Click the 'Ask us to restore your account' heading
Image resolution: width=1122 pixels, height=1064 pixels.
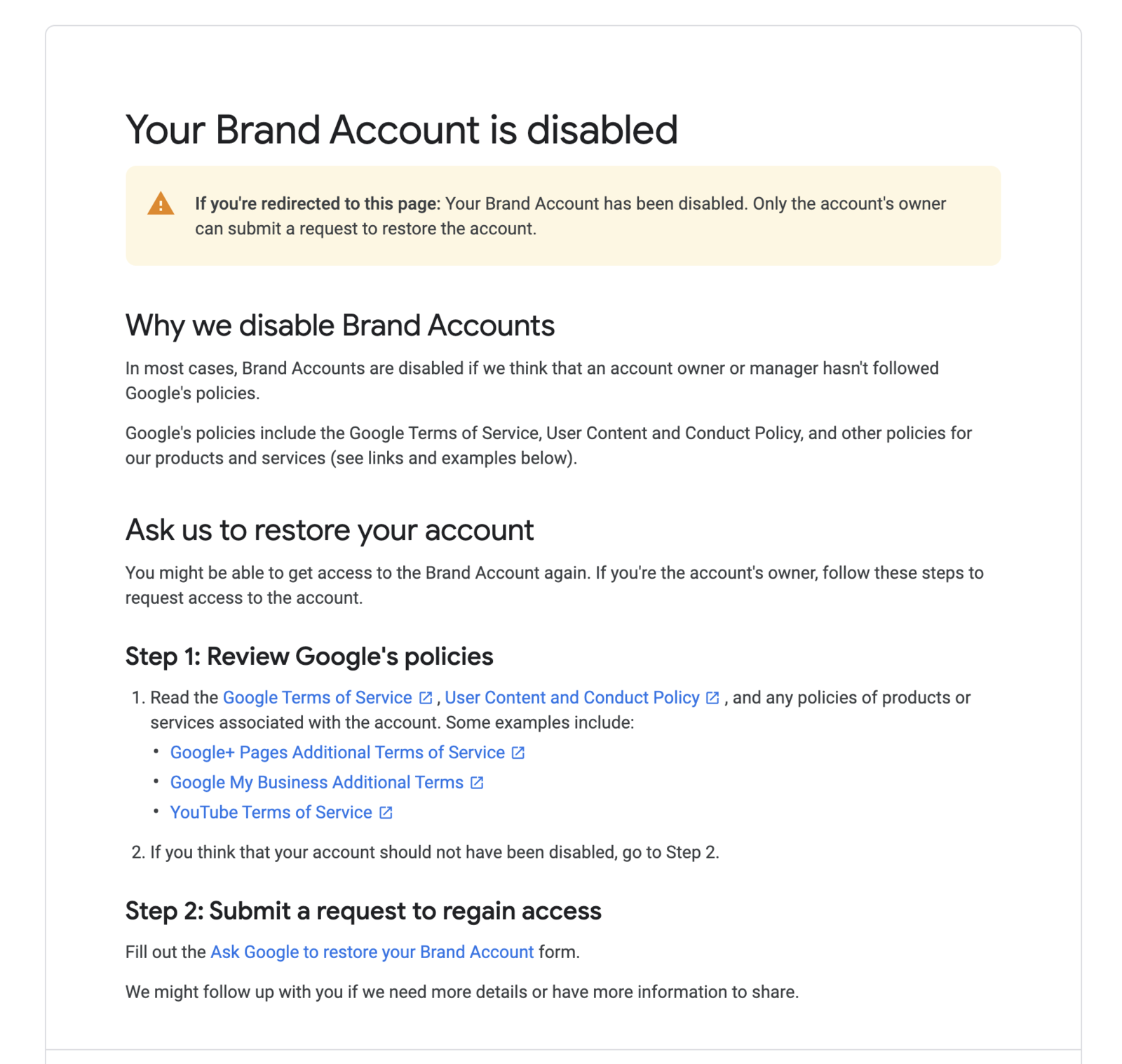pyautogui.click(x=330, y=530)
